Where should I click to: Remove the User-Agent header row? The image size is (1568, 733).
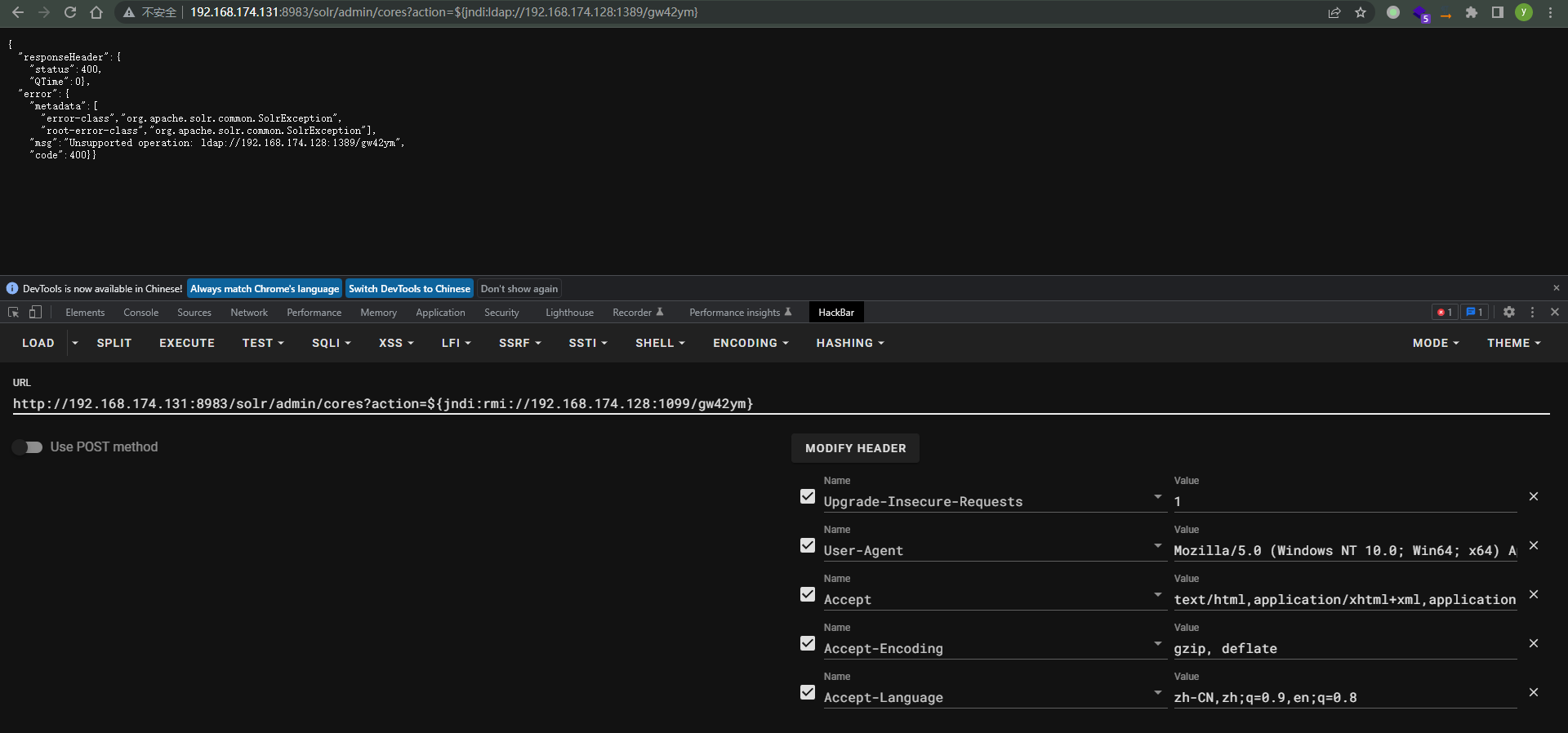[x=1534, y=545]
